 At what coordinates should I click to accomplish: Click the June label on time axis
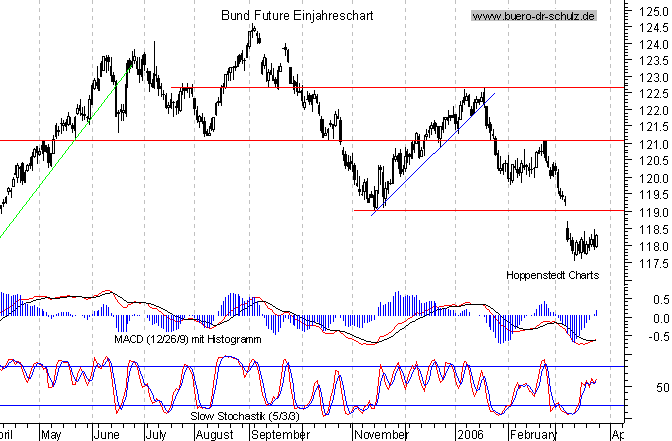(108, 435)
